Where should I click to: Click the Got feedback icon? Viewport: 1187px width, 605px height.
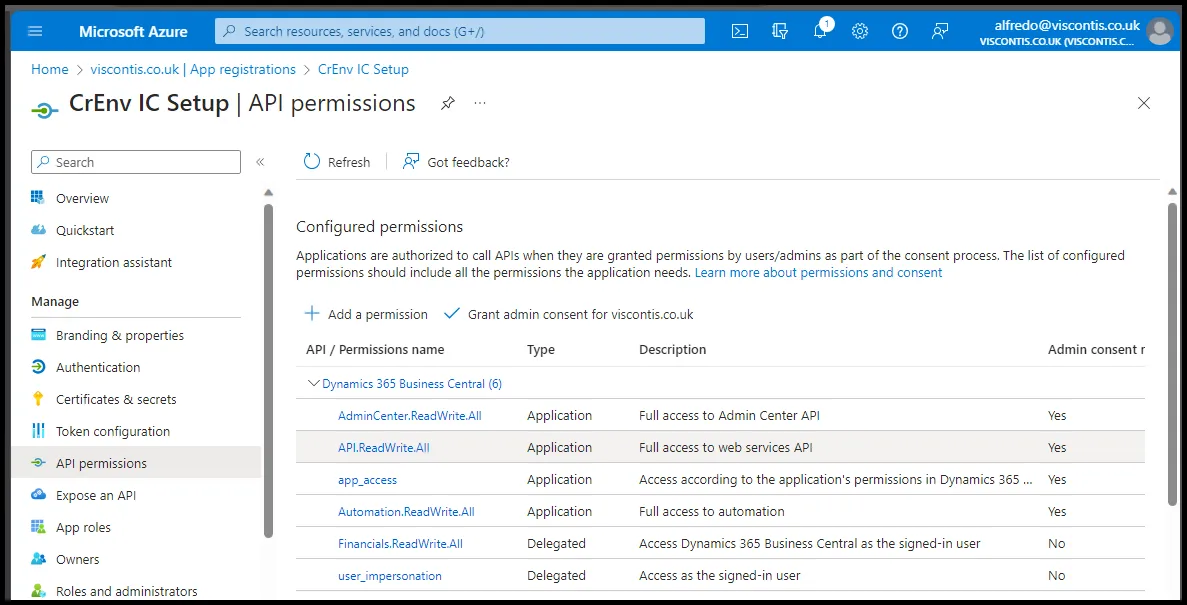(x=410, y=161)
